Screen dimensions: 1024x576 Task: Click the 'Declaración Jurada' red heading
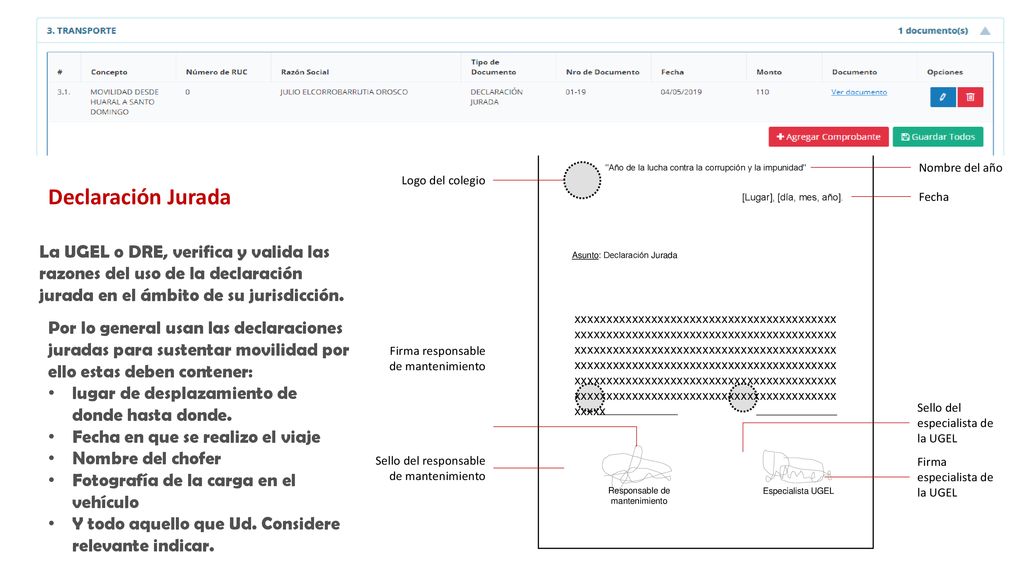139,197
